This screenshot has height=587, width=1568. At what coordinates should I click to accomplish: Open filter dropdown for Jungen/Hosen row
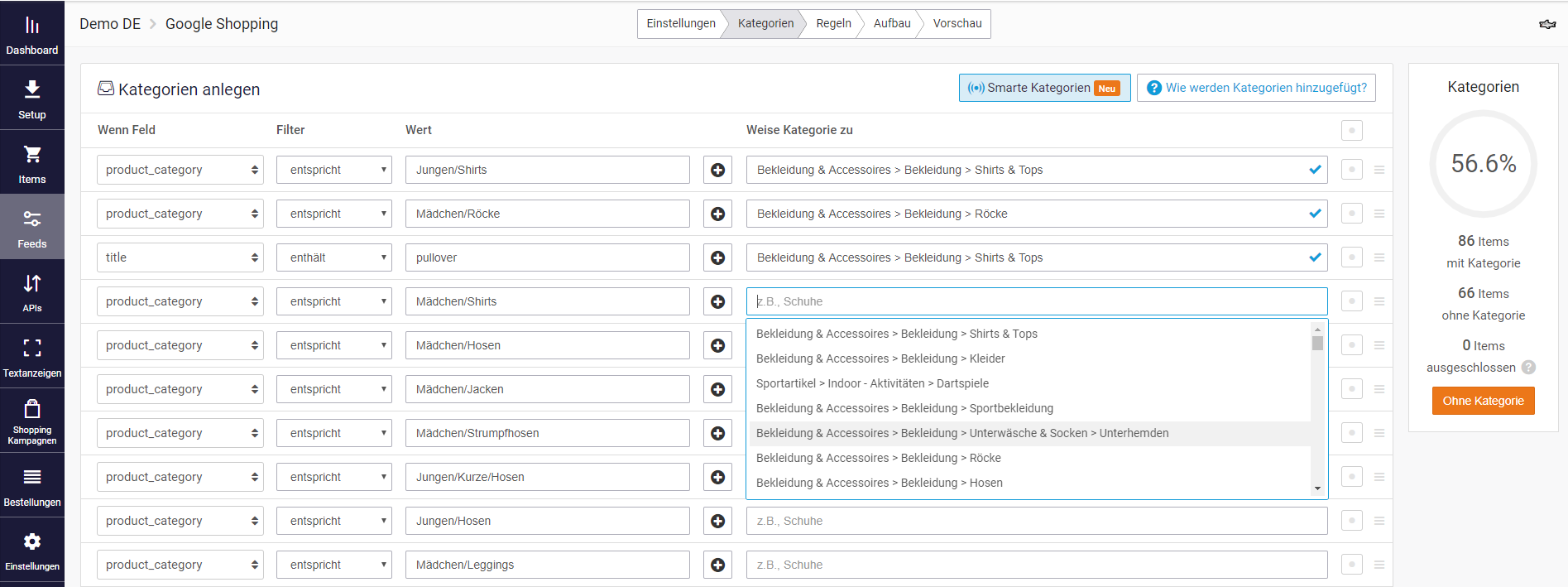pyautogui.click(x=334, y=521)
